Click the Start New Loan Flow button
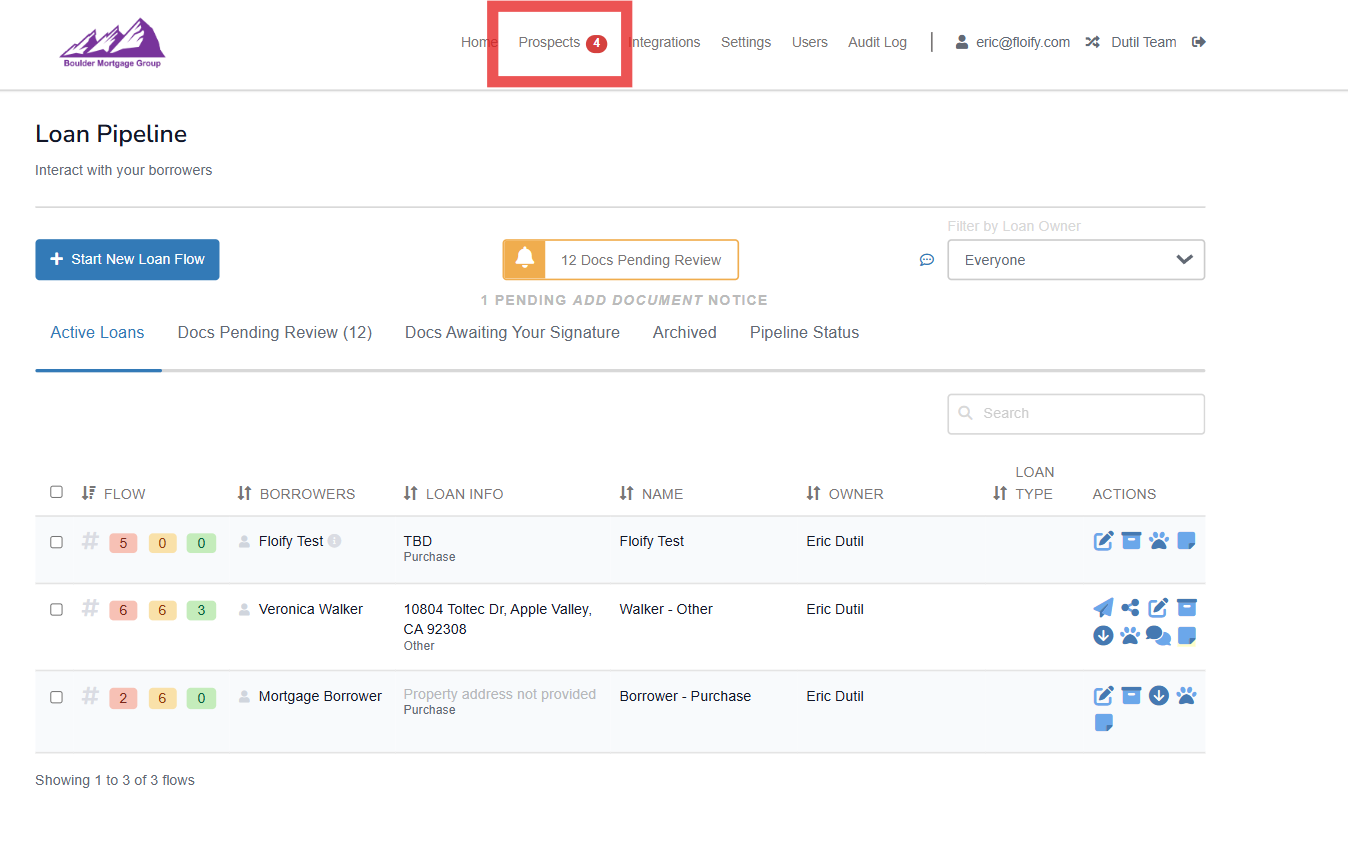This screenshot has width=1348, height=853. [x=127, y=260]
